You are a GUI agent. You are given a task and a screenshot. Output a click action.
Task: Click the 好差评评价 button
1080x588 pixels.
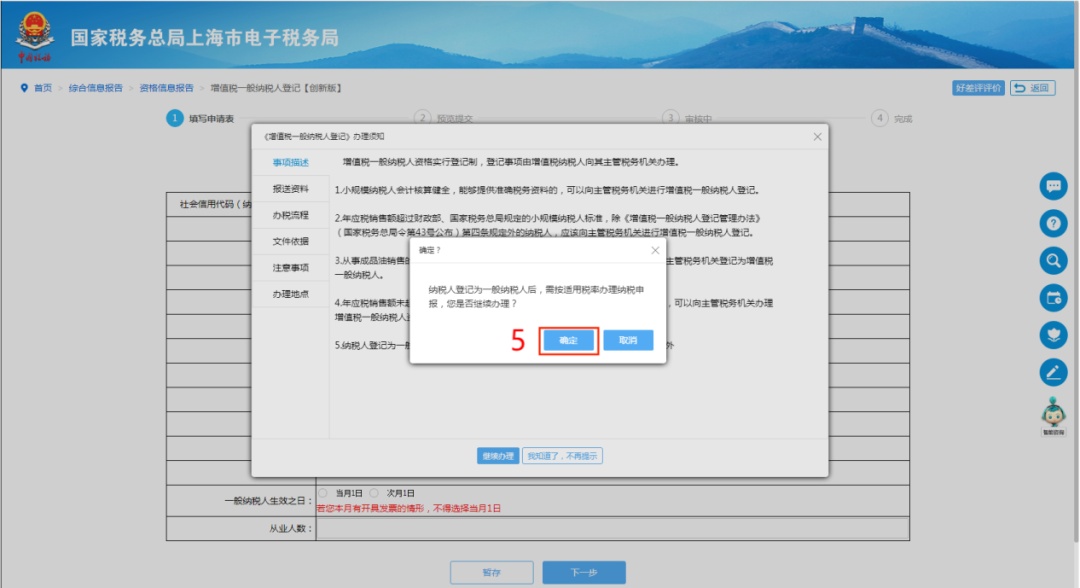coord(978,88)
